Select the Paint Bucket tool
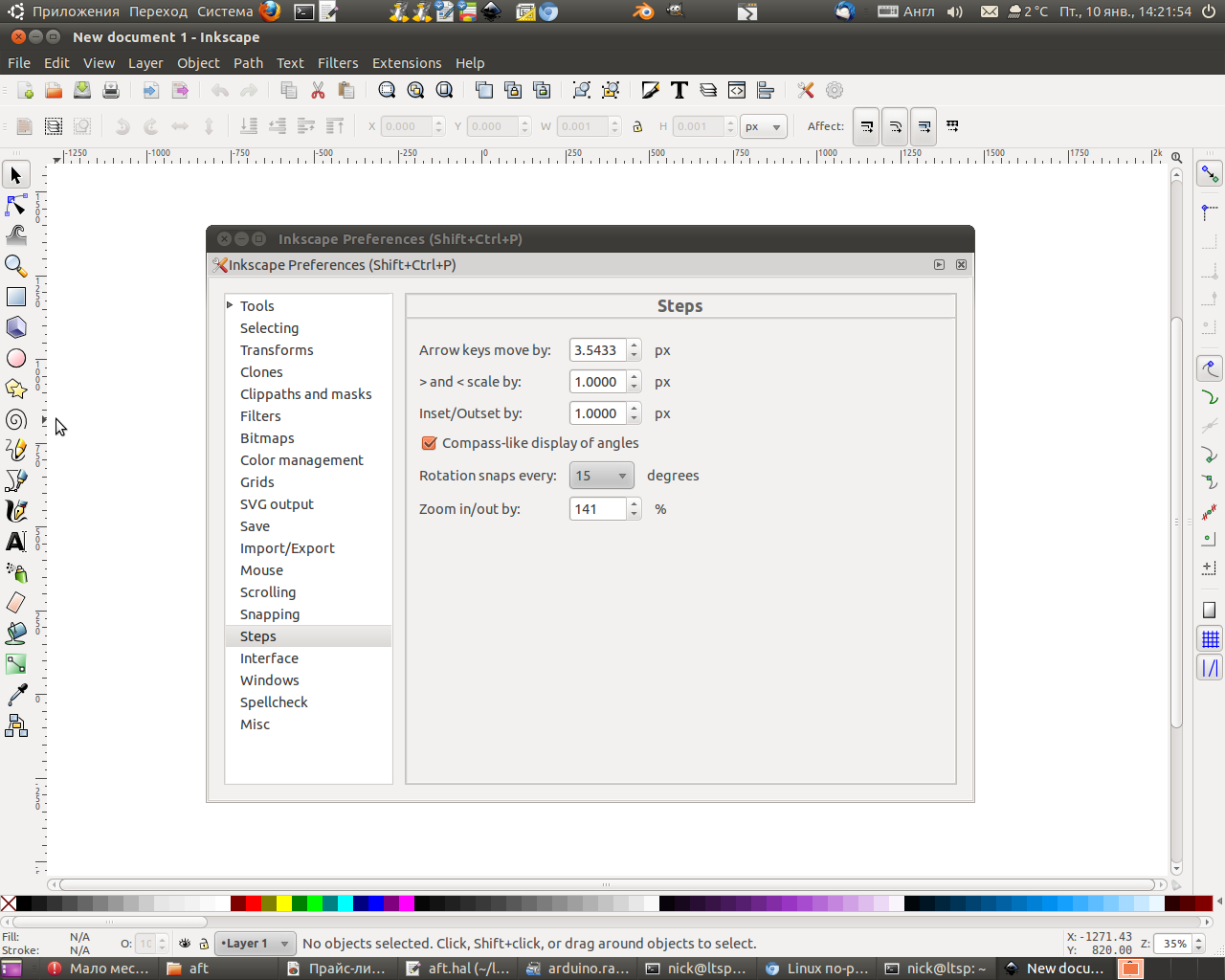The width and height of the screenshot is (1225, 980). (16, 634)
